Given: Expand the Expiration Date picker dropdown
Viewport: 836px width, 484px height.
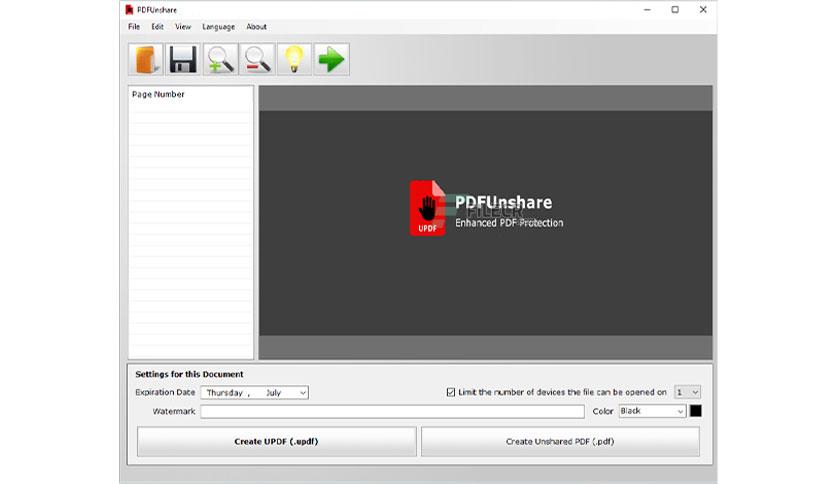Looking at the screenshot, I should click(x=302, y=393).
